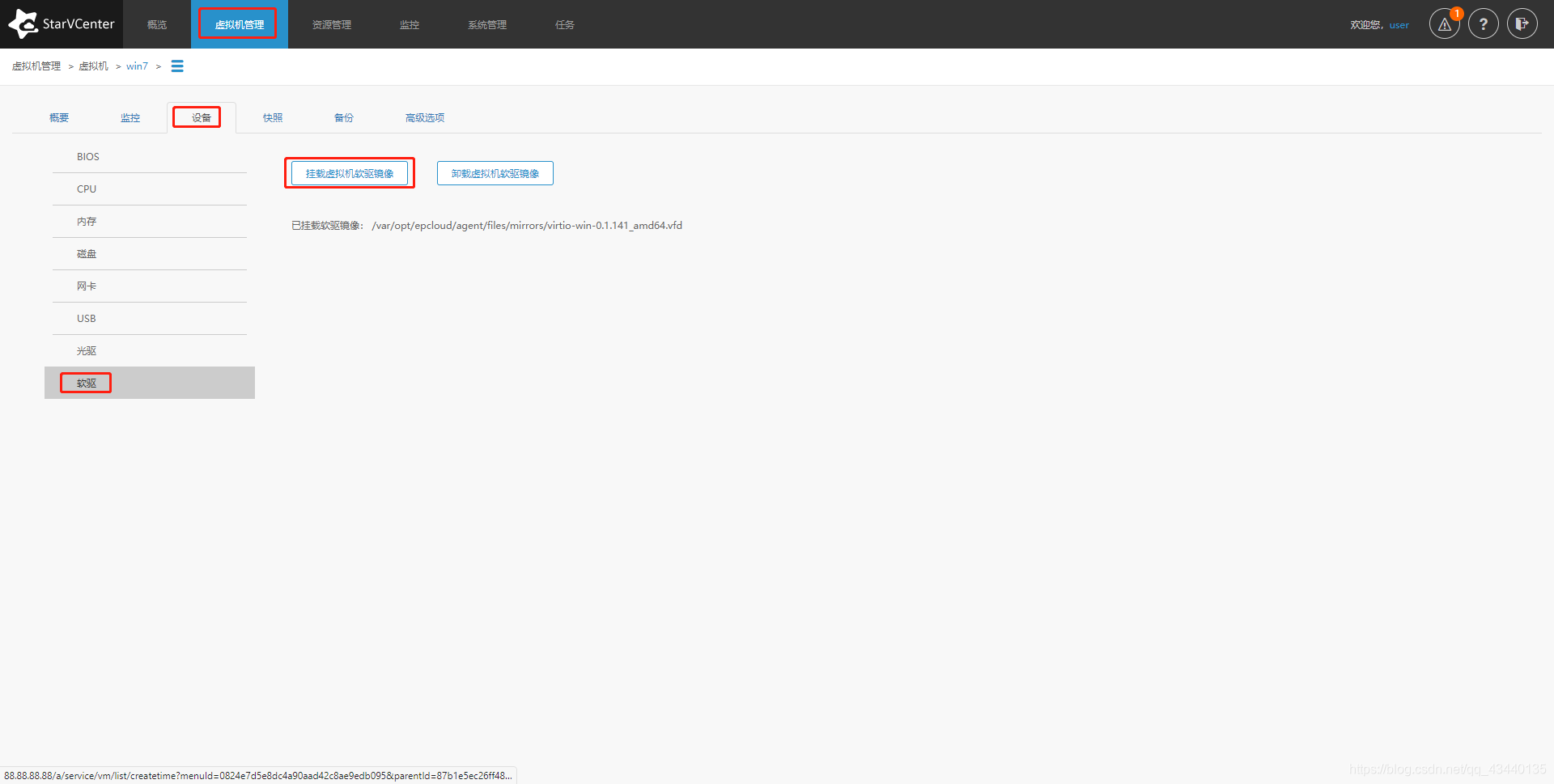The width and height of the screenshot is (1554, 784).
Task: Select 内存 in the device list
Action: (x=150, y=222)
